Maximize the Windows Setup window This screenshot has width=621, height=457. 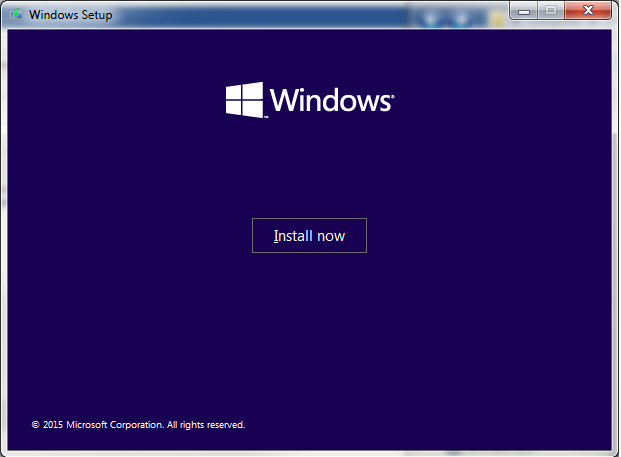pos(551,11)
